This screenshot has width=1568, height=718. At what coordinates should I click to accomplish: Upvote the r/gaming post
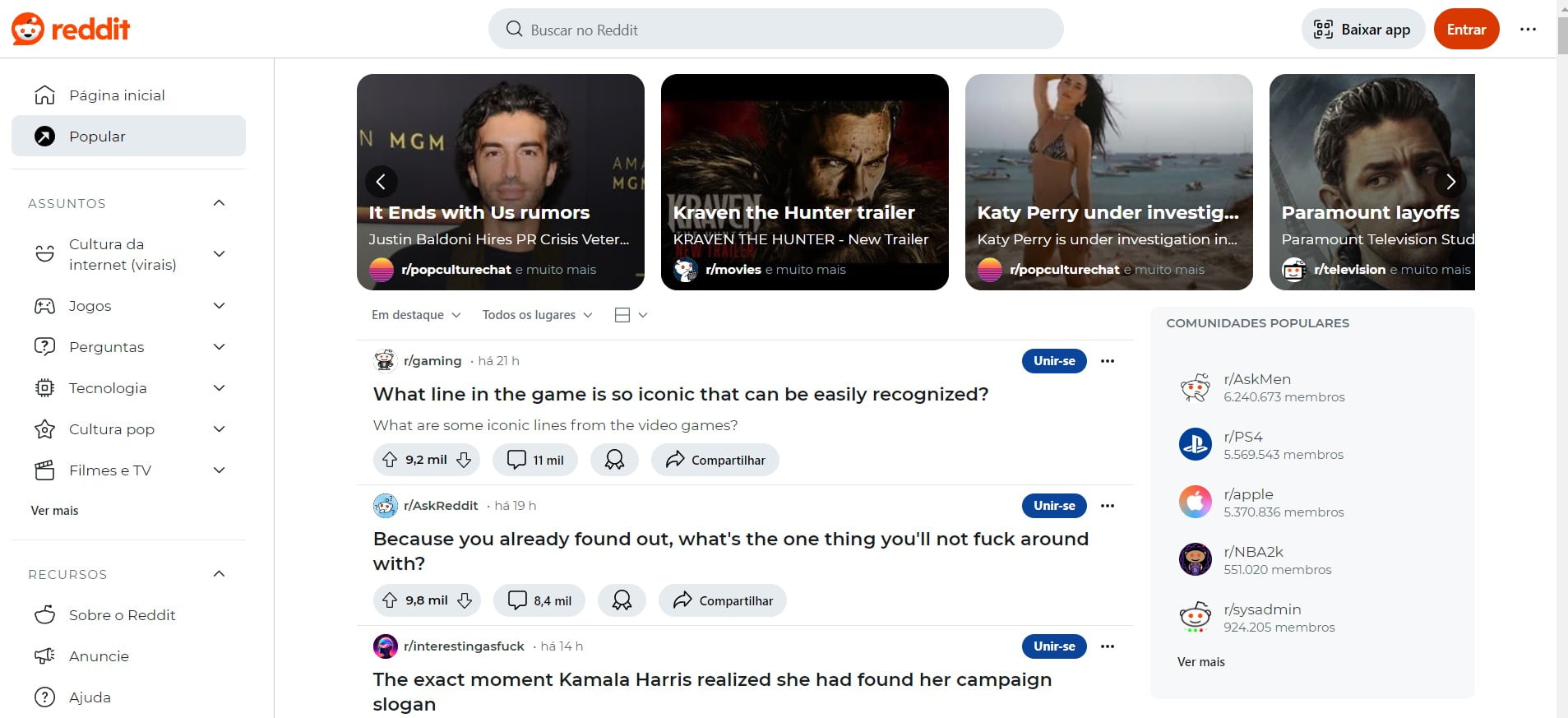pos(390,460)
